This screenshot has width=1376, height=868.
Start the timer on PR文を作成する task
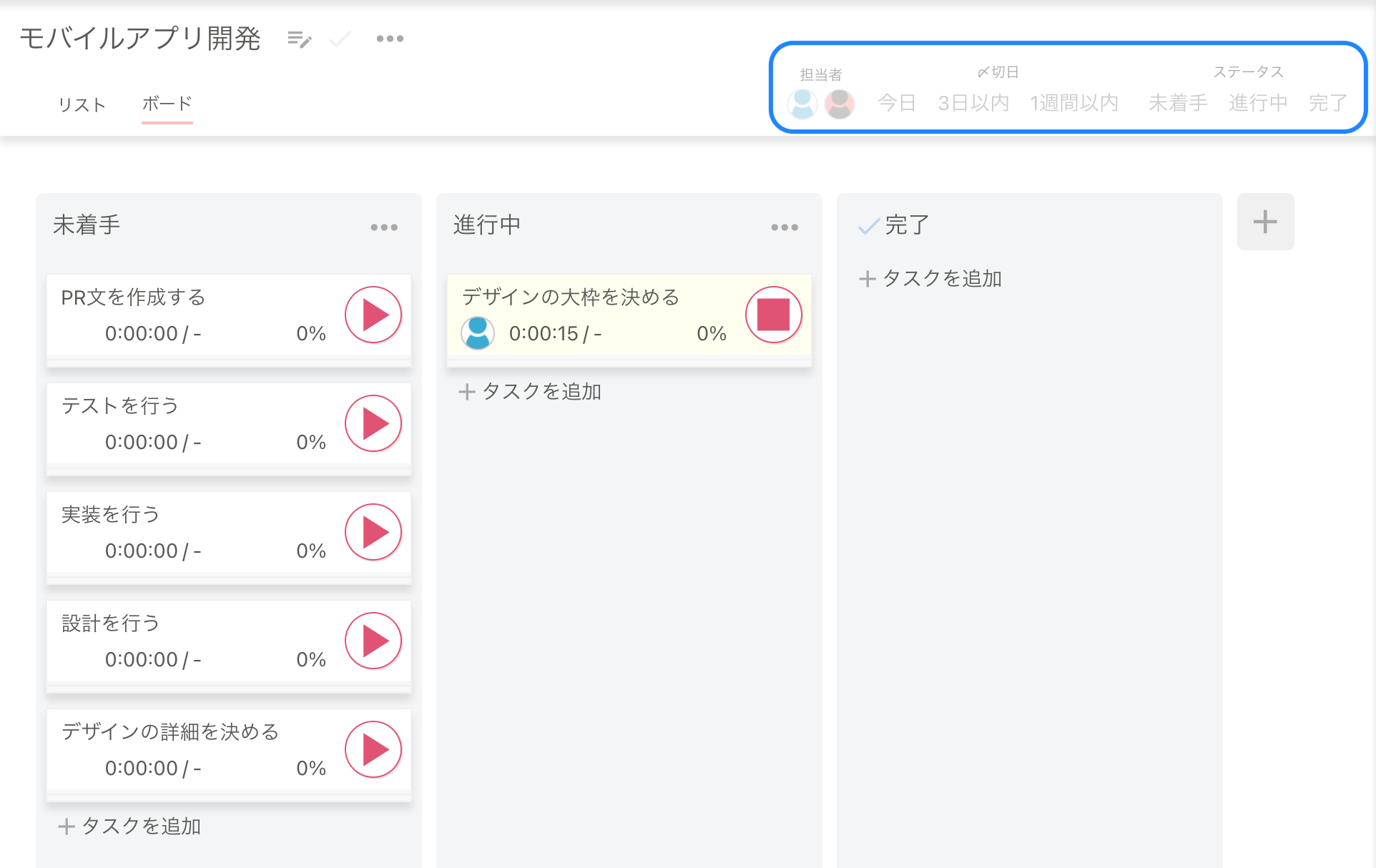372,314
